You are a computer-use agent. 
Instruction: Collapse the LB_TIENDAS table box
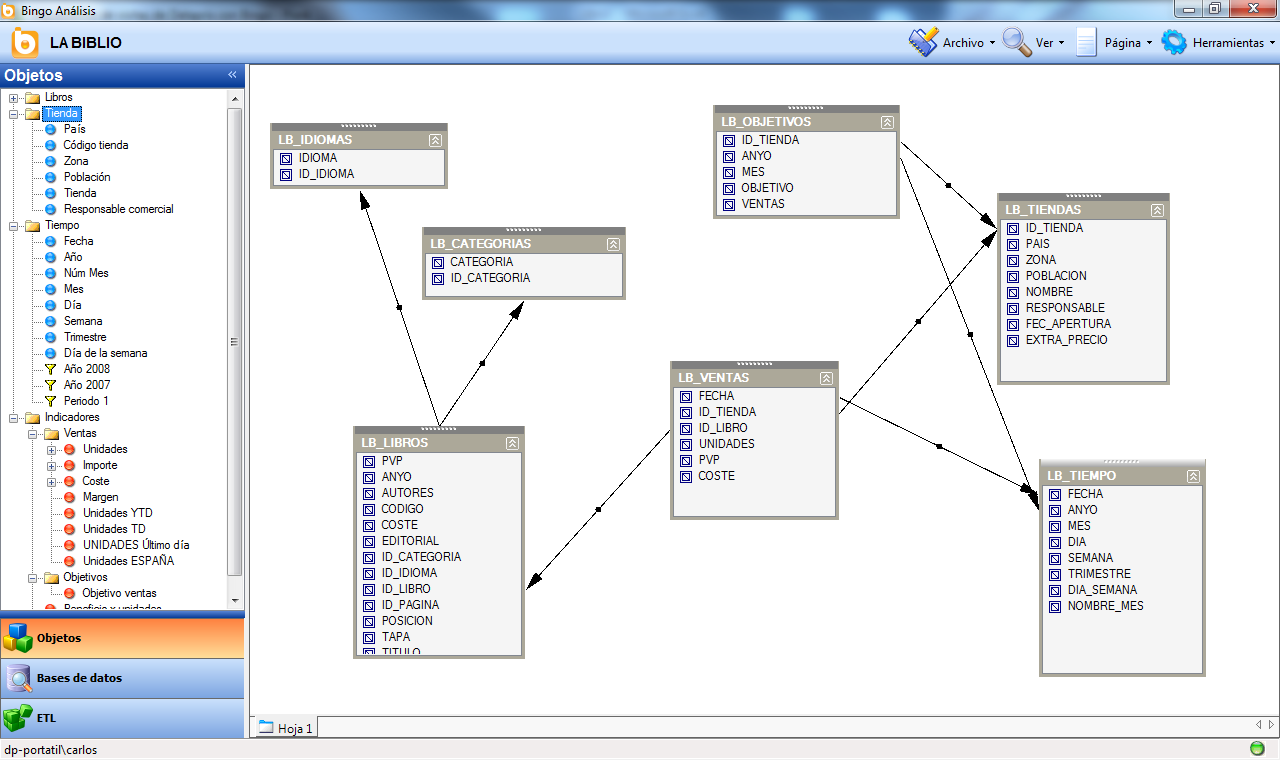click(x=1157, y=210)
